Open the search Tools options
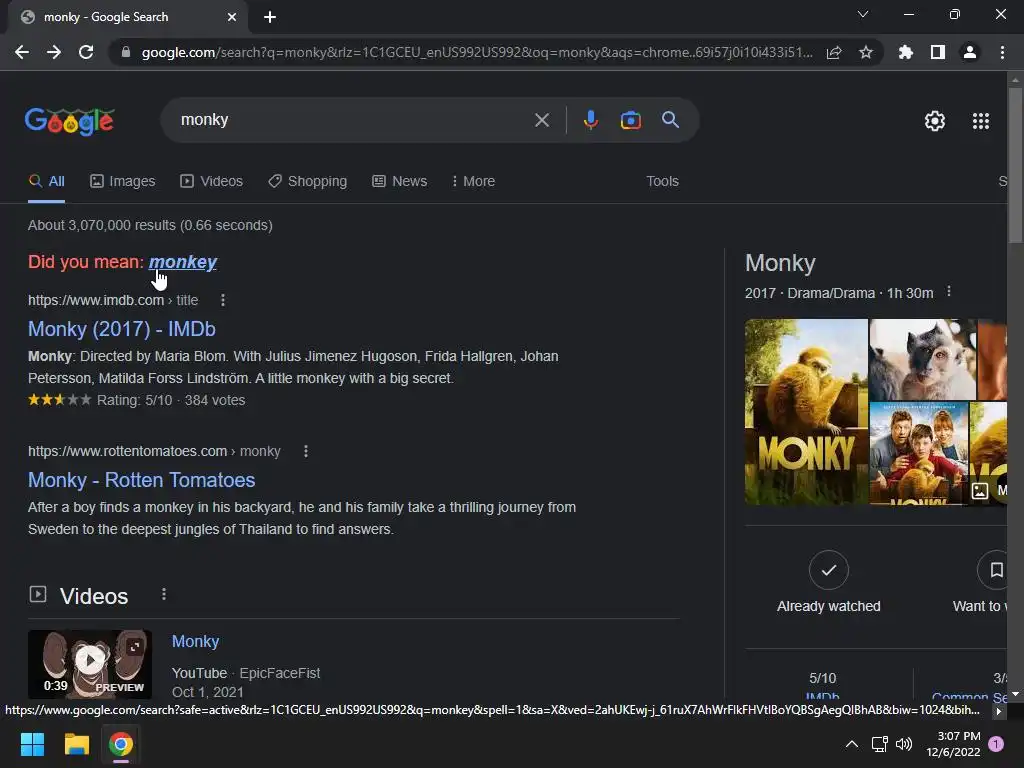1024x768 pixels. pos(662,182)
